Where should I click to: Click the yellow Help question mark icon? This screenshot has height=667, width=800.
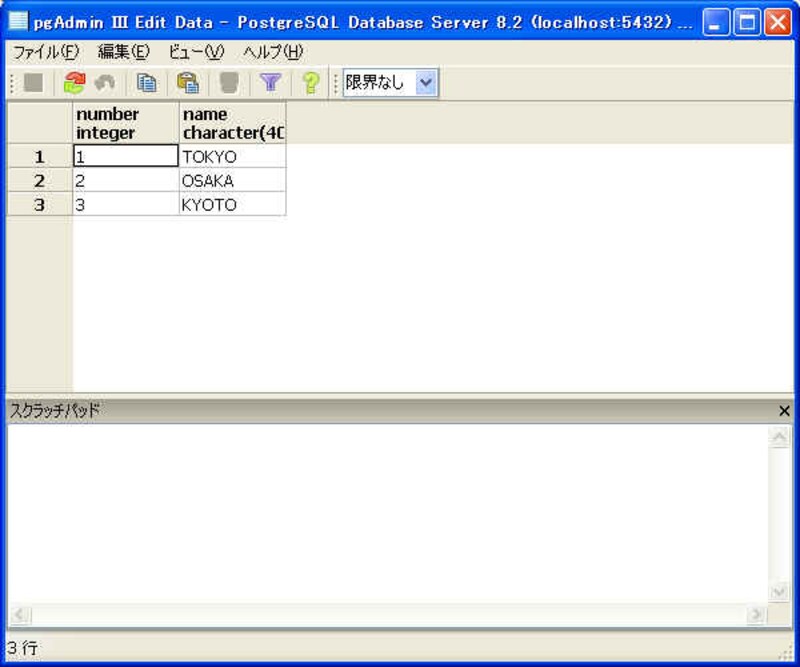(311, 83)
